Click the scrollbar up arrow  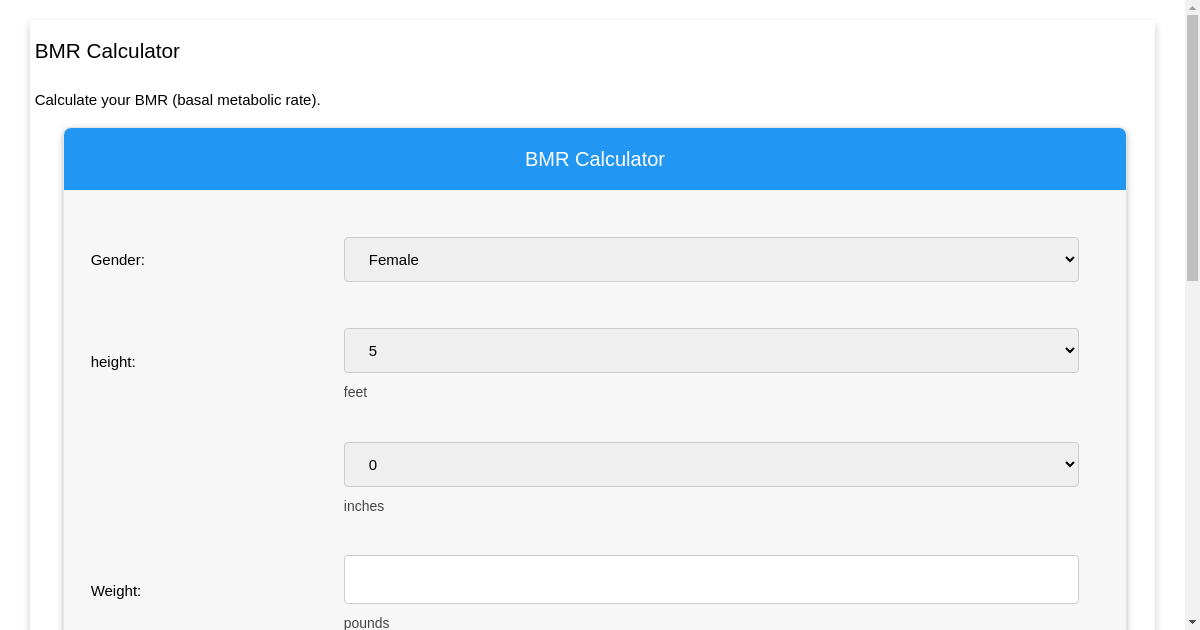coord(1193,7)
